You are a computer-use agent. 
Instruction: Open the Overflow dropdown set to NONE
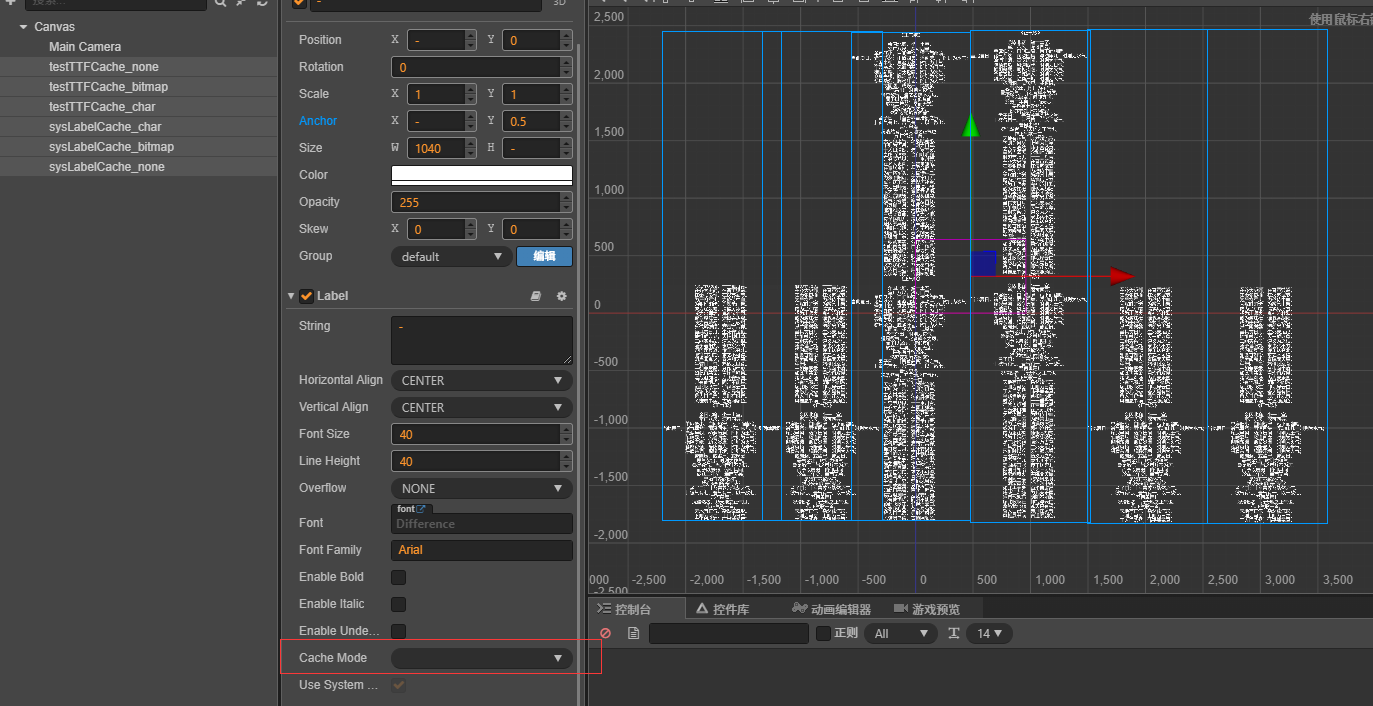481,488
